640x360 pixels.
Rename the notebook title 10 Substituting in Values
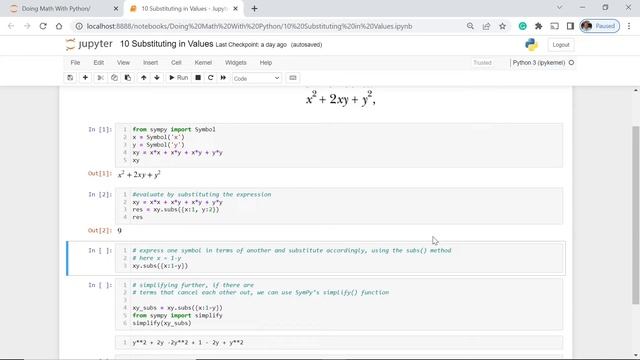point(167,44)
